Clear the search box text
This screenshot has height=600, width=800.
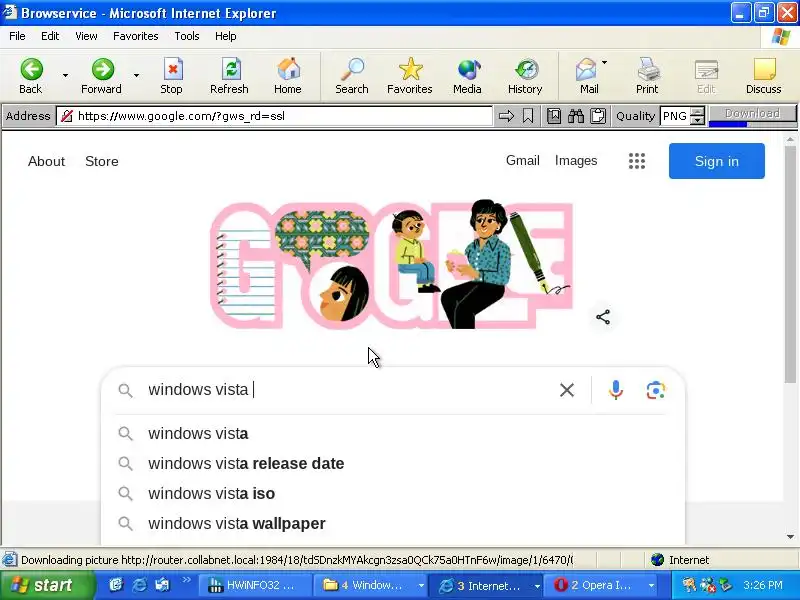(567, 390)
